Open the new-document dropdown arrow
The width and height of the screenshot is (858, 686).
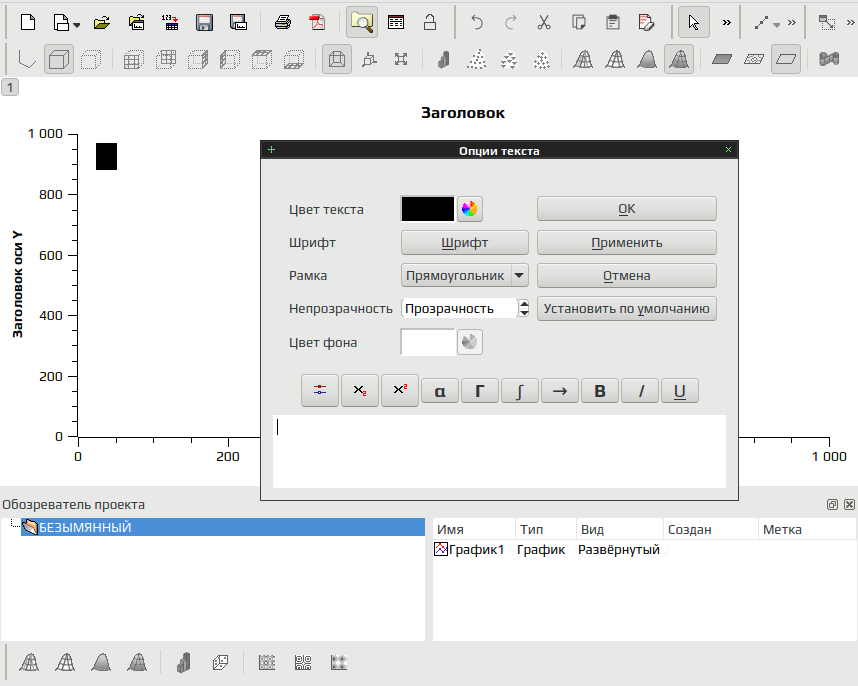click(77, 25)
